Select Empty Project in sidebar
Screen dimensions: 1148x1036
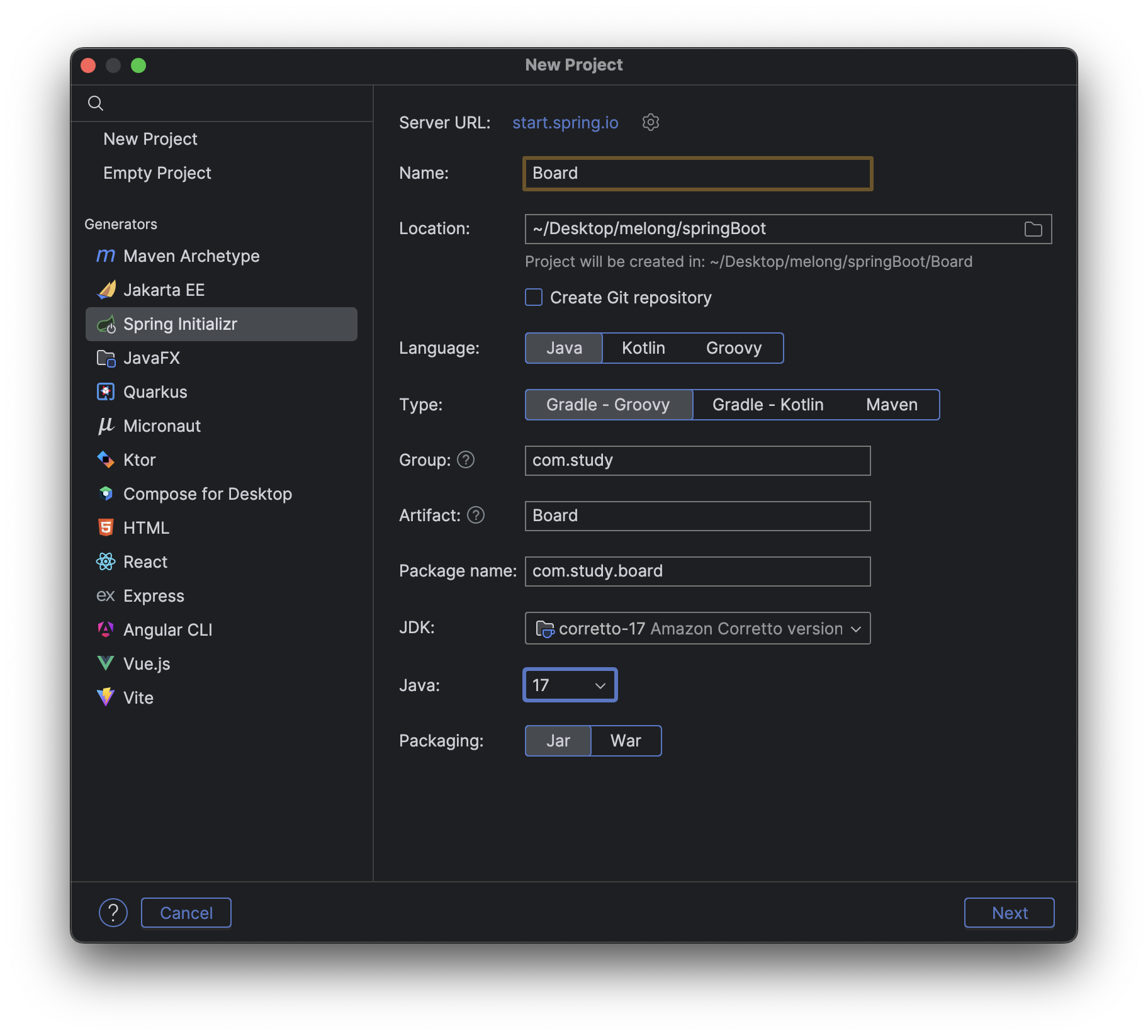[157, 173]
